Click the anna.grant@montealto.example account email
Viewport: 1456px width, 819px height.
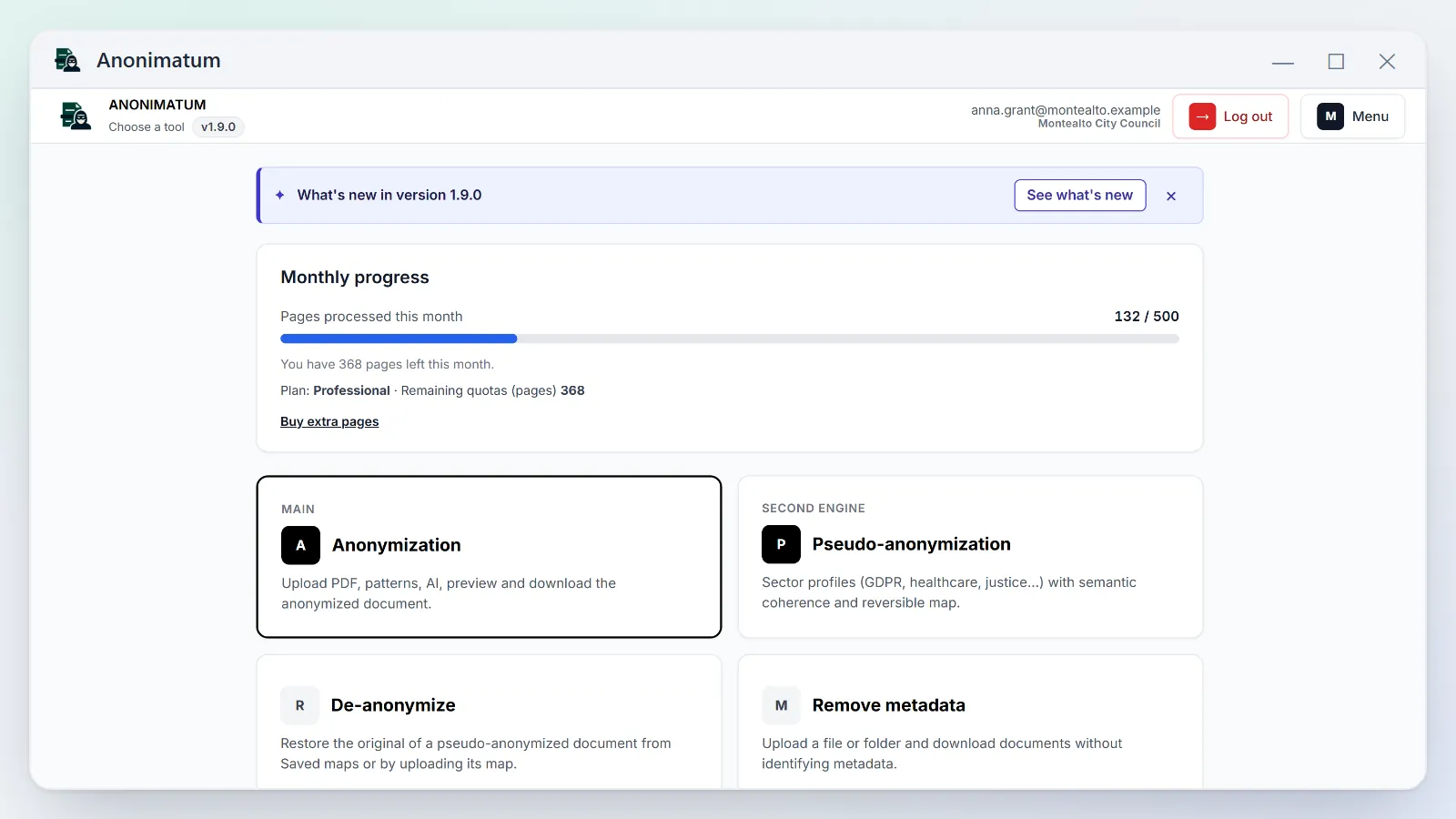coord(1066,110)
